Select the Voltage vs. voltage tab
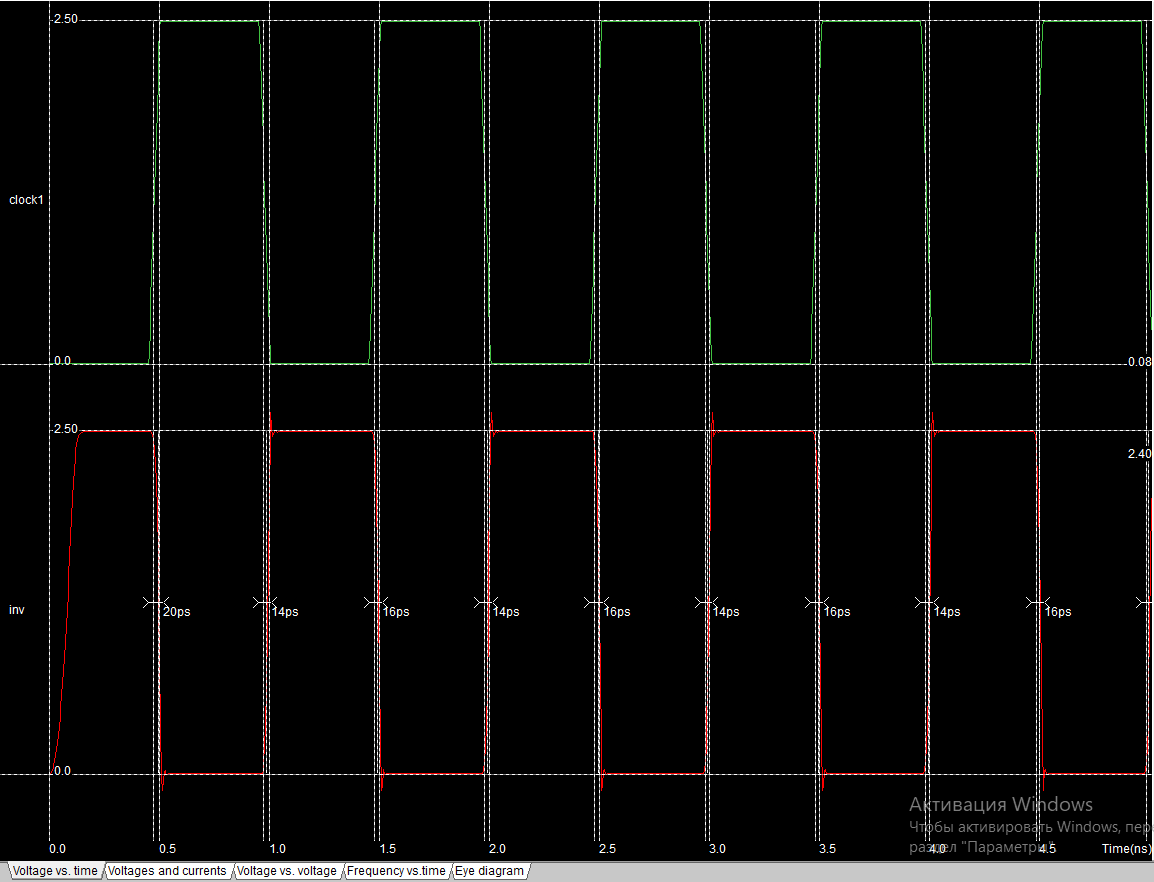 coord(286,871)
